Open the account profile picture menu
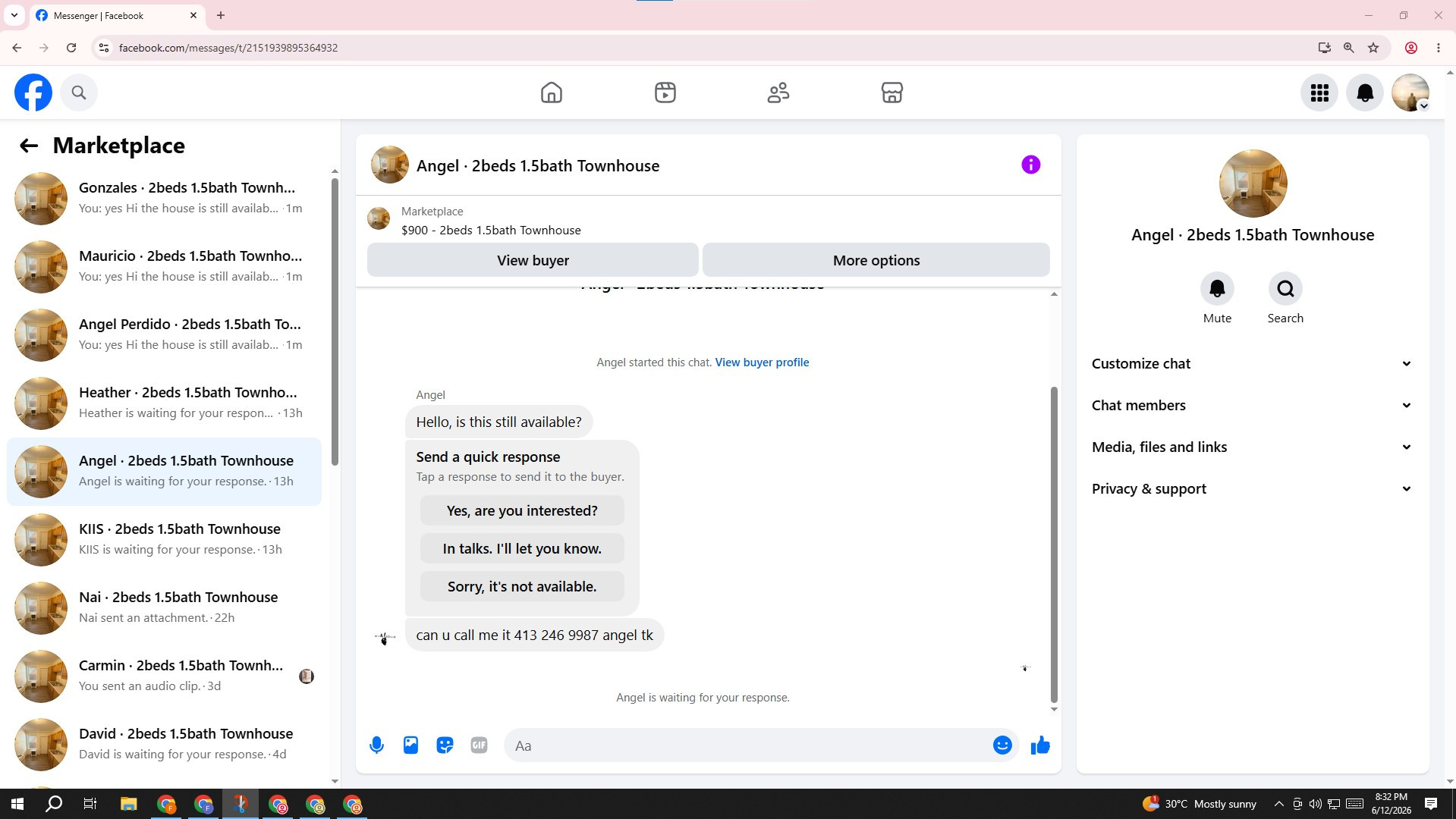 click(x=1410, y=93)
